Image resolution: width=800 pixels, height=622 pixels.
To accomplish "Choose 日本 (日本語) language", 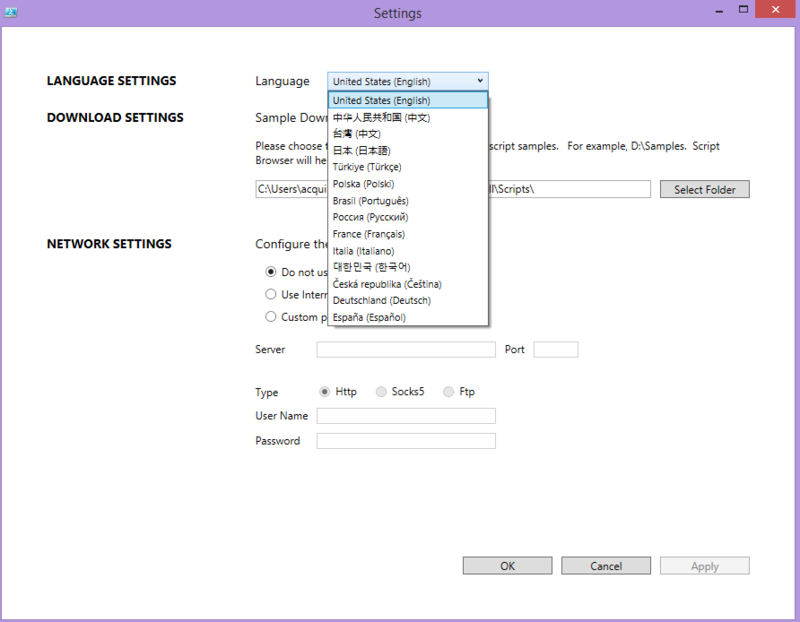I will [408, 151].
